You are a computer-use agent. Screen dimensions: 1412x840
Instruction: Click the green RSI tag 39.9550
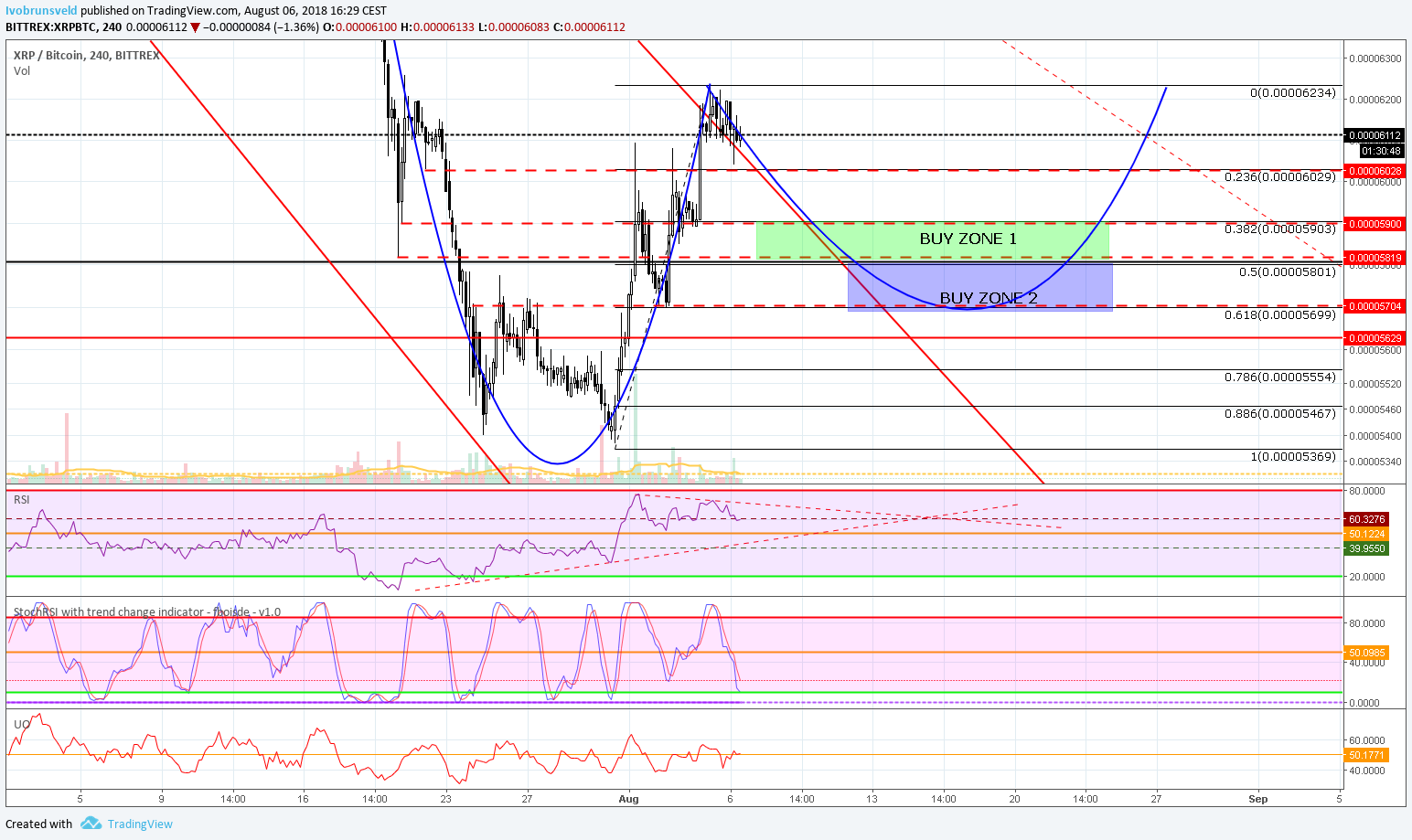point(1366,548)
